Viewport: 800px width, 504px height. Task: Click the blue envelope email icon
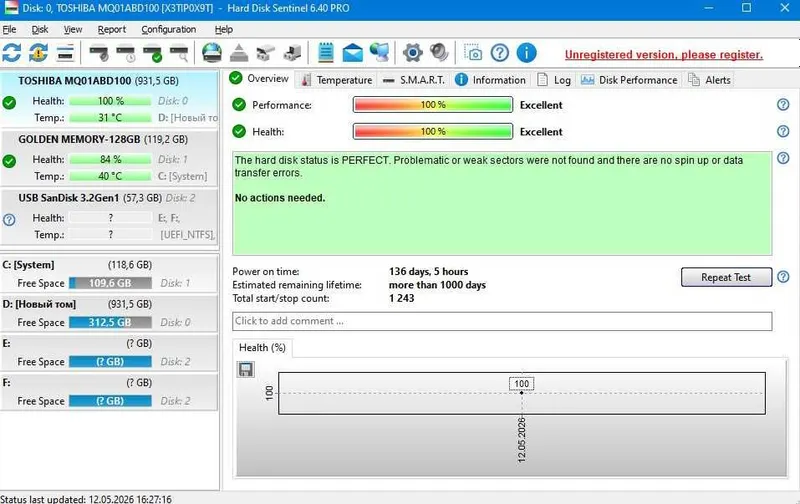[x=353, y=53]
